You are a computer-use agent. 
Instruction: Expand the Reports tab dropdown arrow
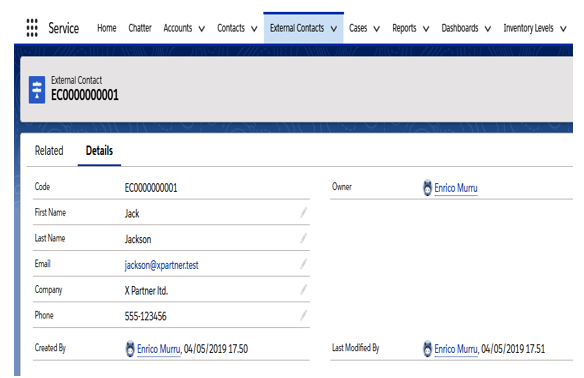(x=426, y=29)
